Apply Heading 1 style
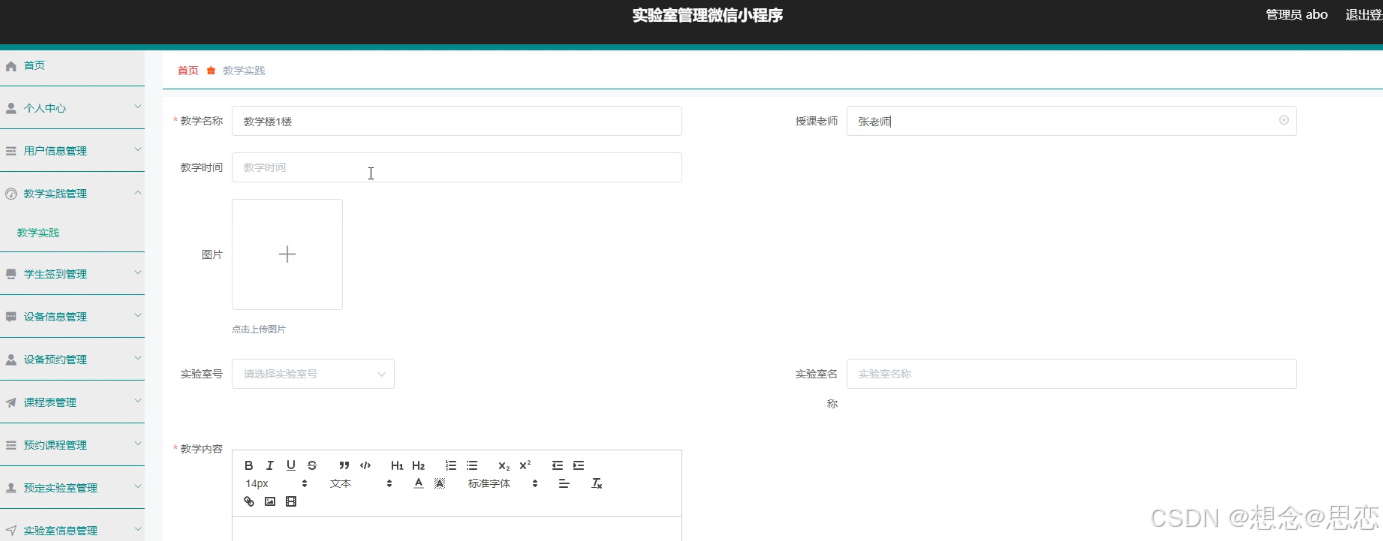 (397, 465)
